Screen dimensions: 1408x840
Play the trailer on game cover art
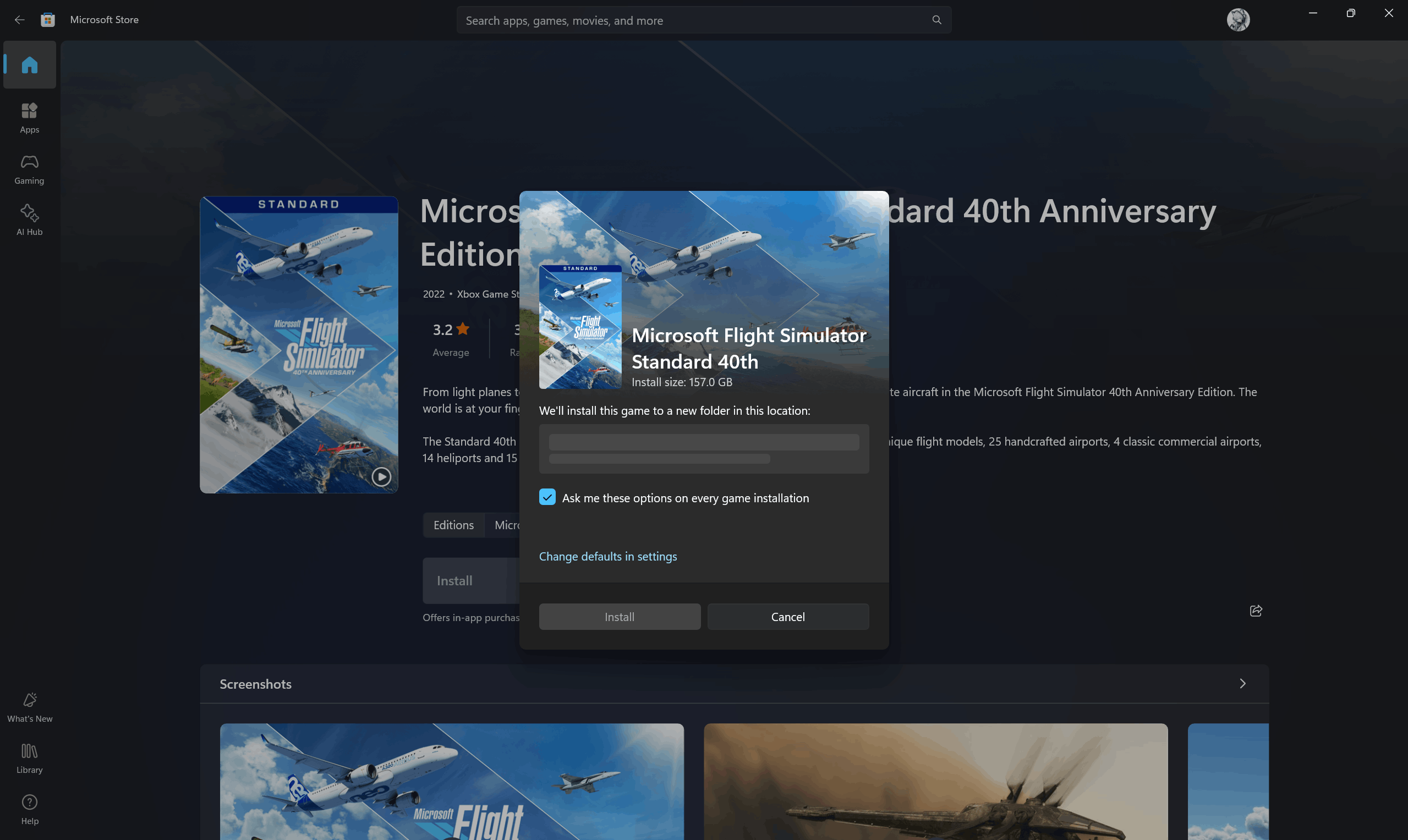point(381,476)
